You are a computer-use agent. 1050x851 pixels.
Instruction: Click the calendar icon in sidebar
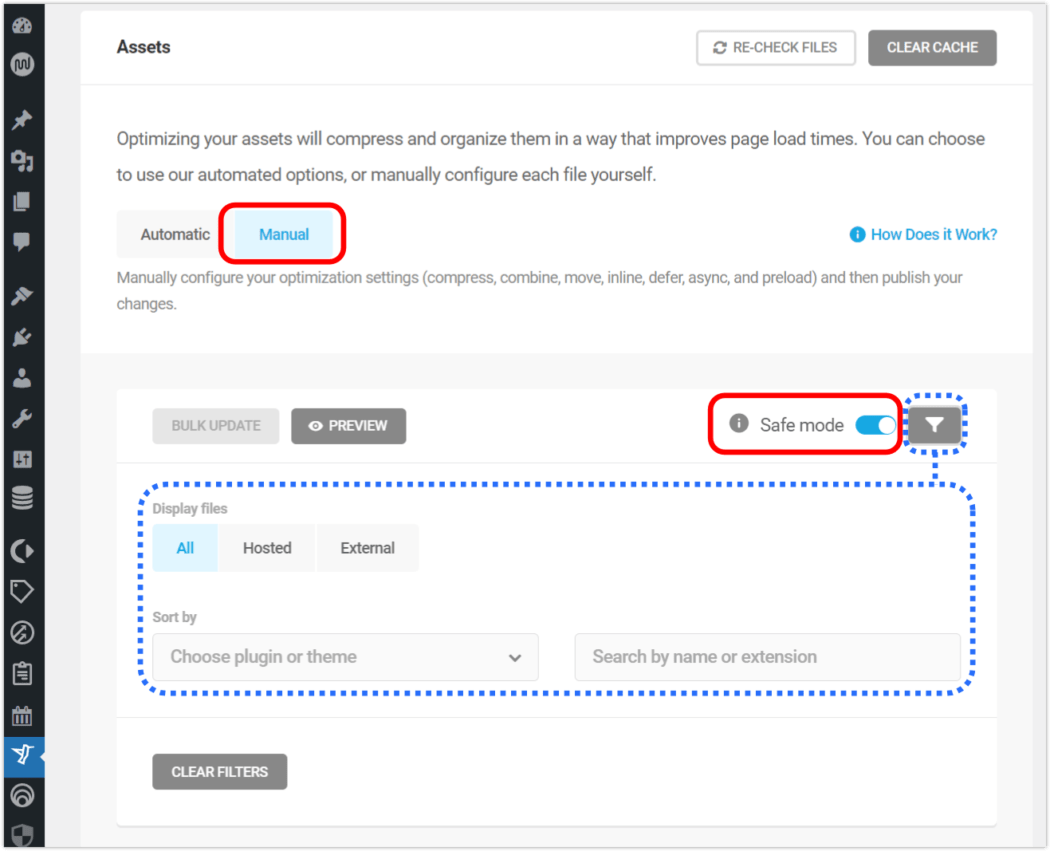[21, 714]
